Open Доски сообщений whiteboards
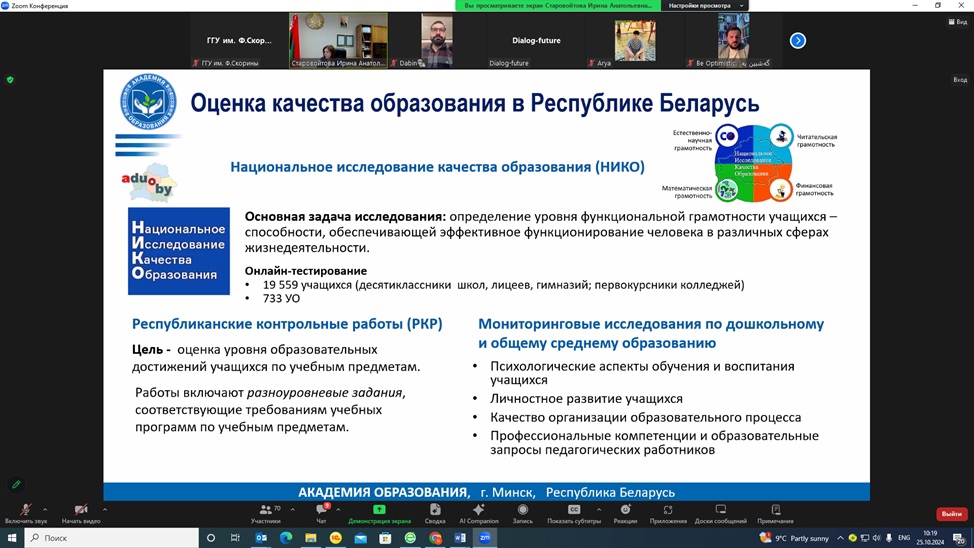The width and height of the screenshot is (974, 548). (x=721, y=514)
